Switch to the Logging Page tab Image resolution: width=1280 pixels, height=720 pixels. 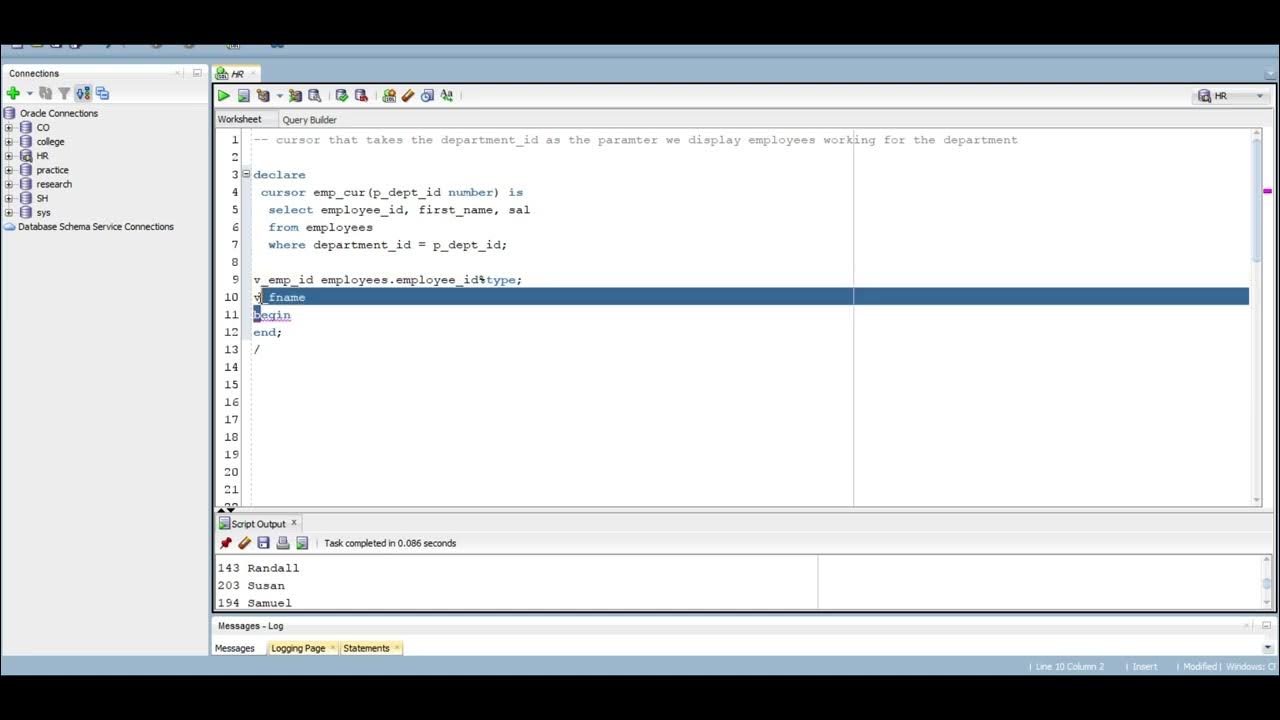click(x=298, y=648)
